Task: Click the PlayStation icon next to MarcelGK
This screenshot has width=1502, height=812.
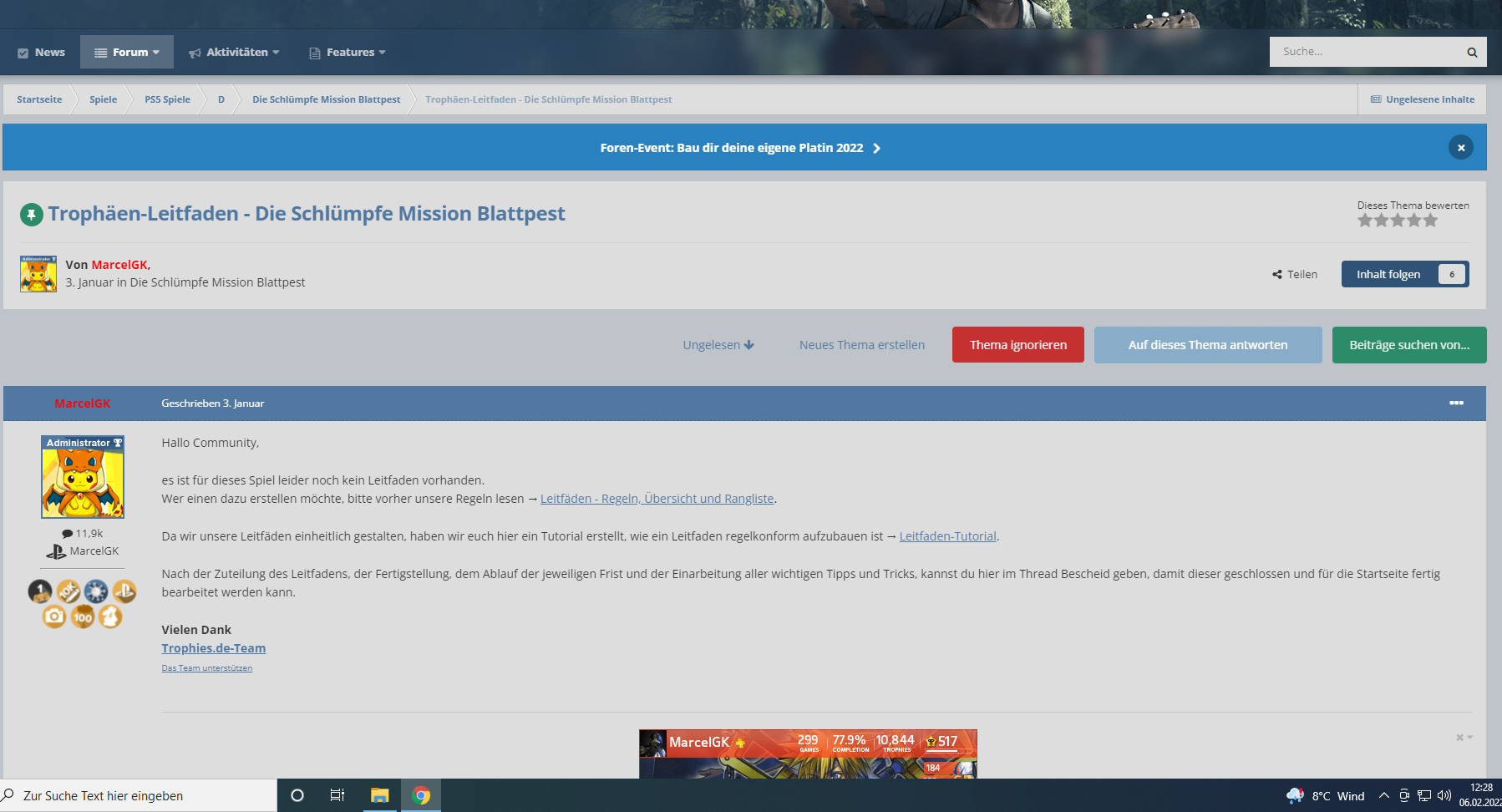Action: click(x=56, y=551)
